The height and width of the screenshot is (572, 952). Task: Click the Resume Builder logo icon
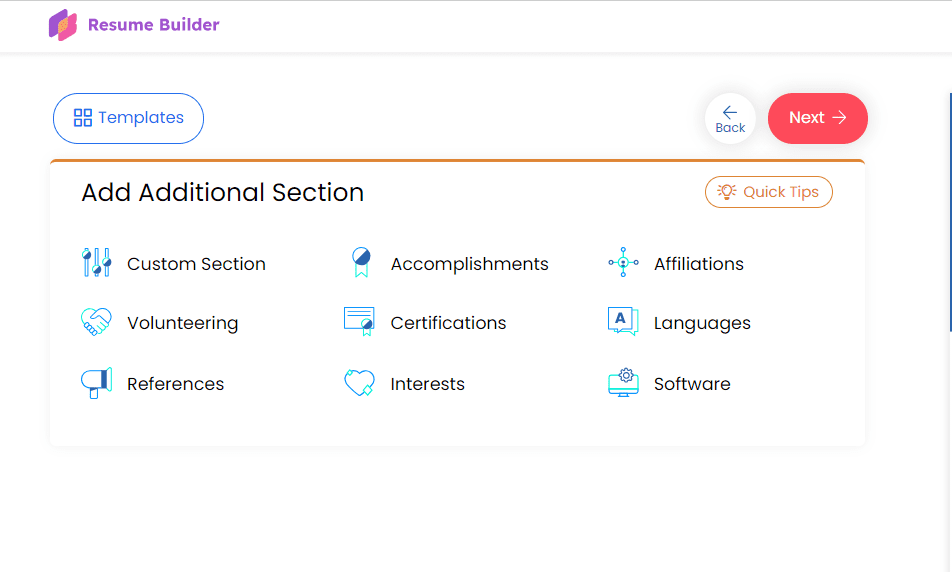pos(63,25)
